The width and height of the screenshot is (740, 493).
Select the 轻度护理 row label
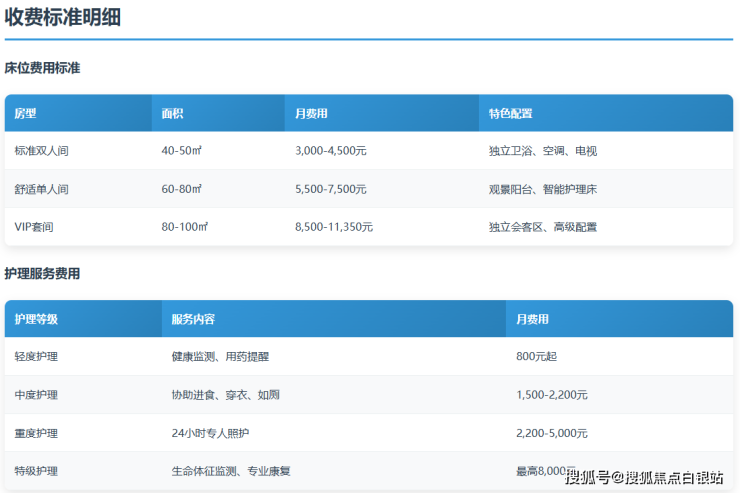coord(36,357)
